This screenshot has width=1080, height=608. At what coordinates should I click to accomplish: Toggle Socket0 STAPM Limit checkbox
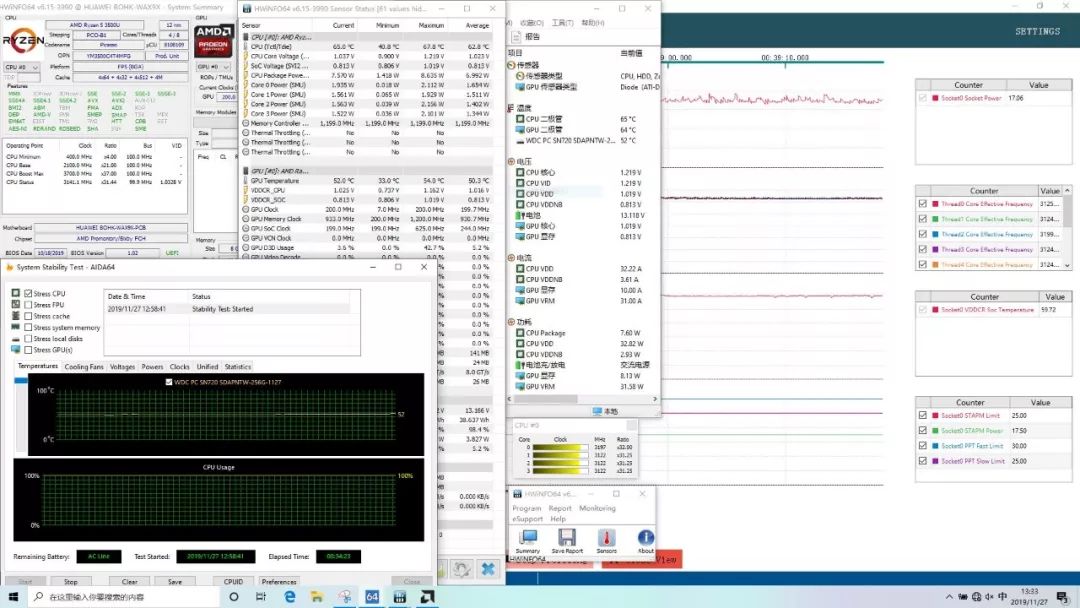(x=922, y=415)
